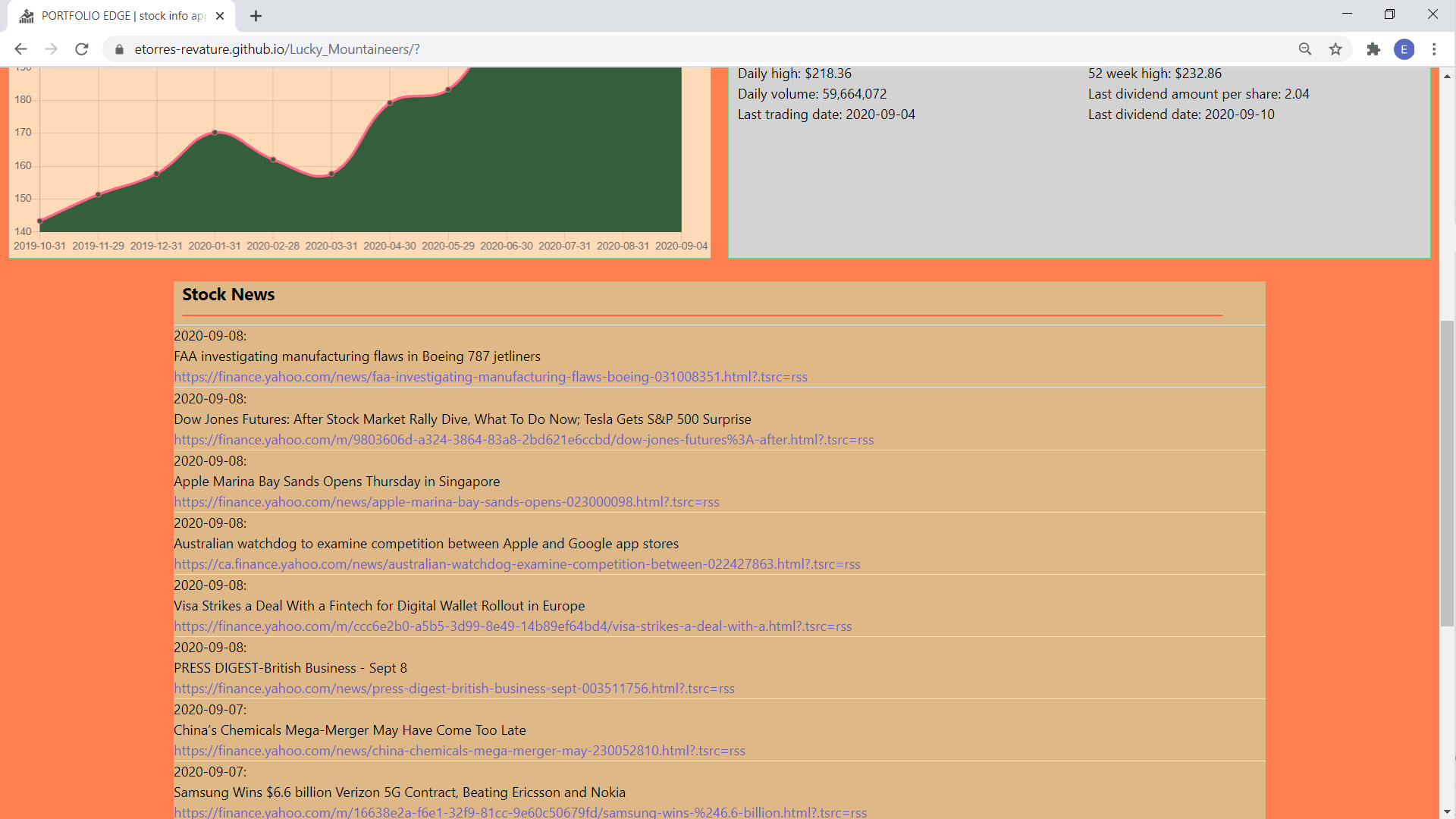Open Australian watchdog news link

[x=516, y=564]
